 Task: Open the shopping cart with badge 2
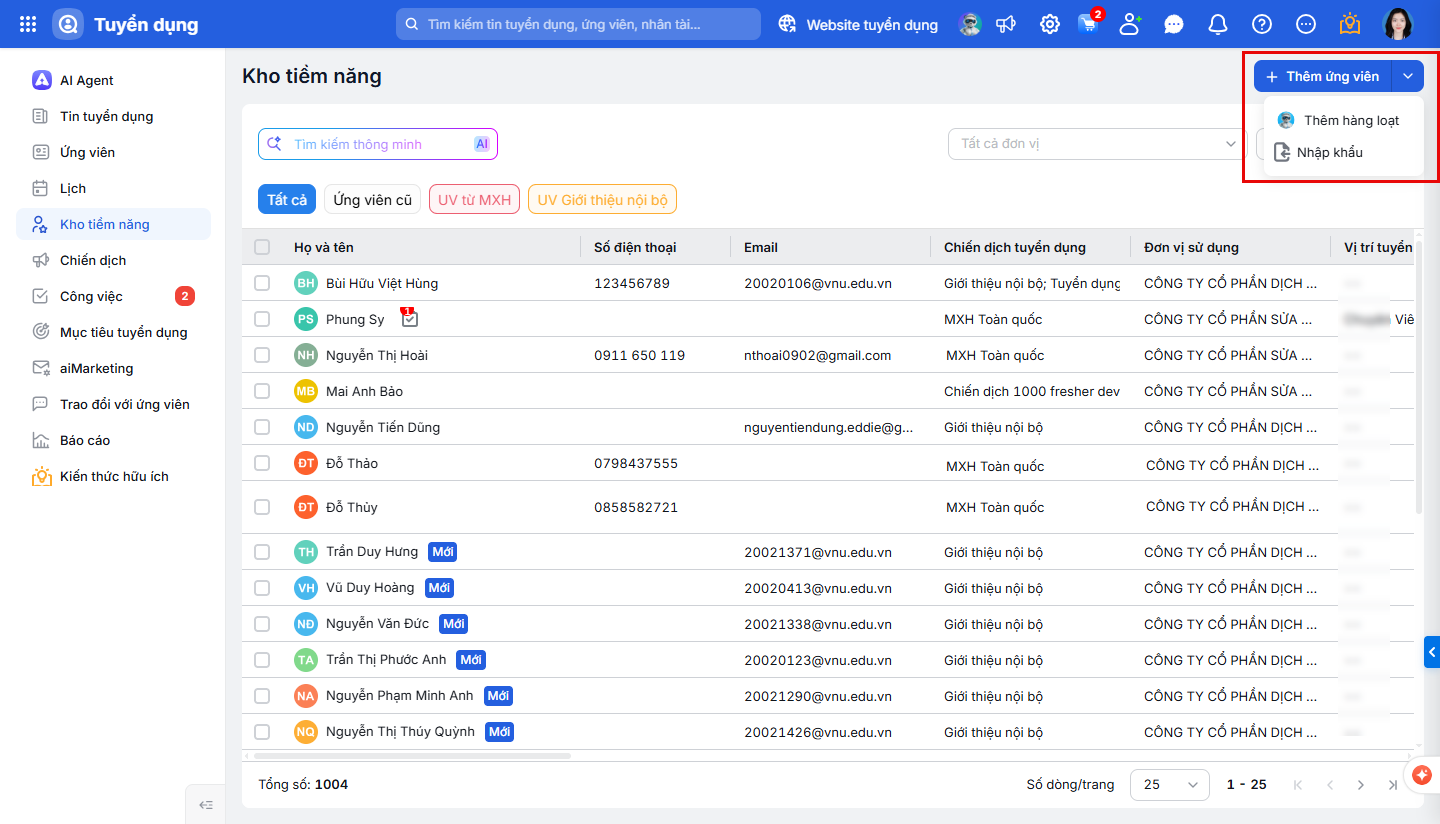[1089, 22]
